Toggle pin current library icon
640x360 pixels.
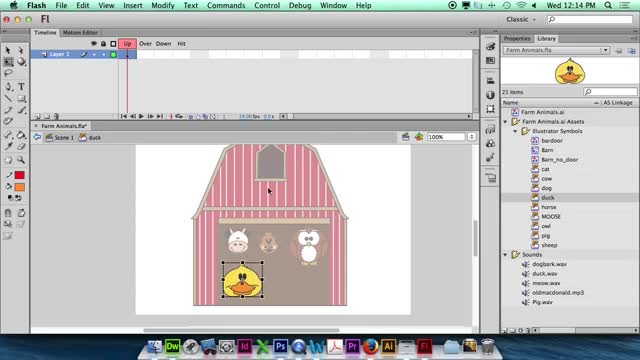(x=619, y=51)
